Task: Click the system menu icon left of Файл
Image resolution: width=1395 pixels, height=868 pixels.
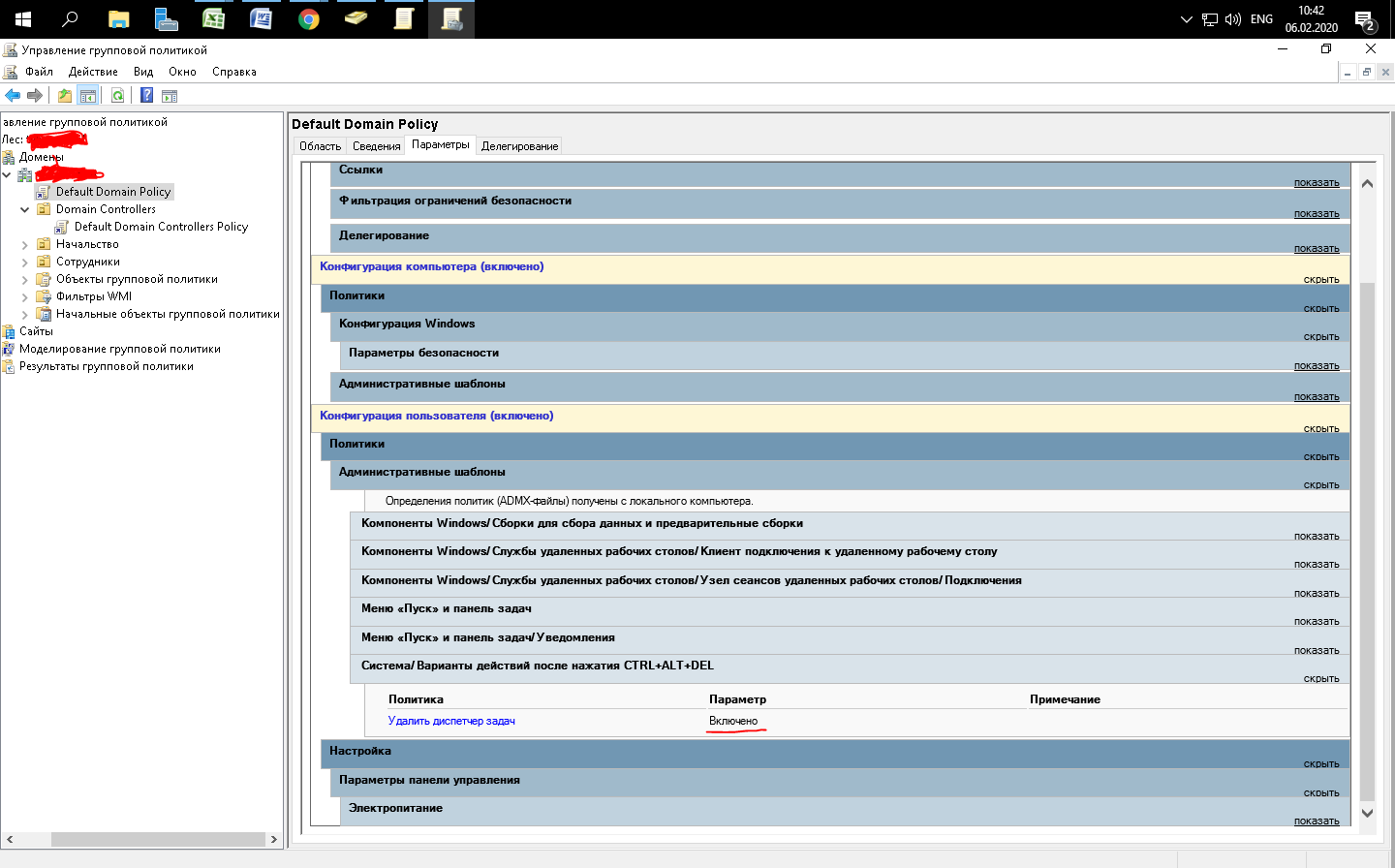Action: [x=11, y=72]
